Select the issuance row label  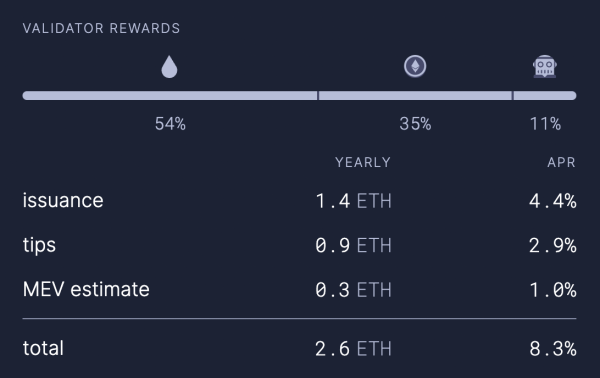[63, 200]
